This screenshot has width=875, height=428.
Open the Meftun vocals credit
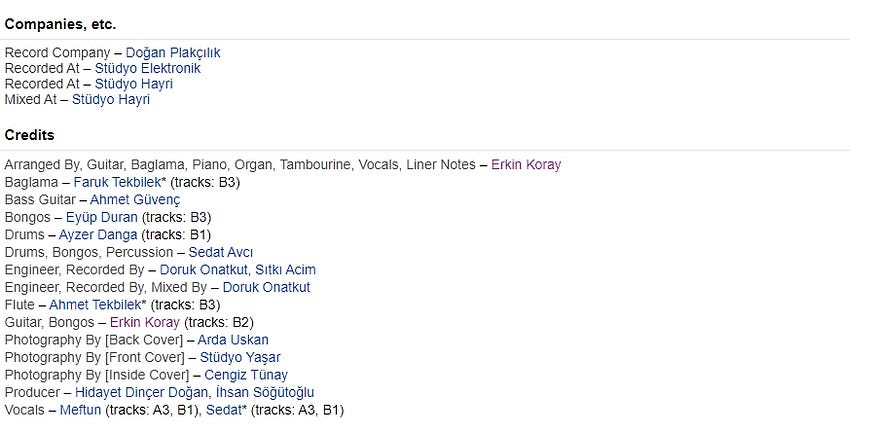click(x=80, y=410)
